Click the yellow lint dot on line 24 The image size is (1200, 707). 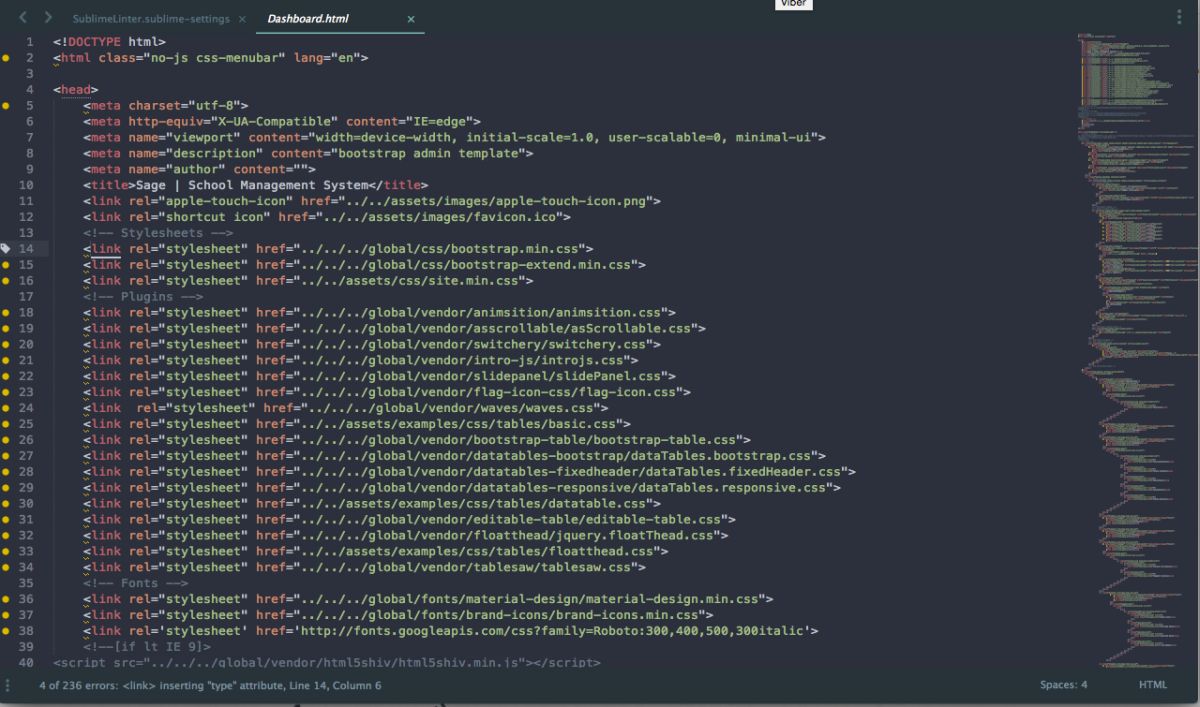pyautogui.click(x=5, y=408)
